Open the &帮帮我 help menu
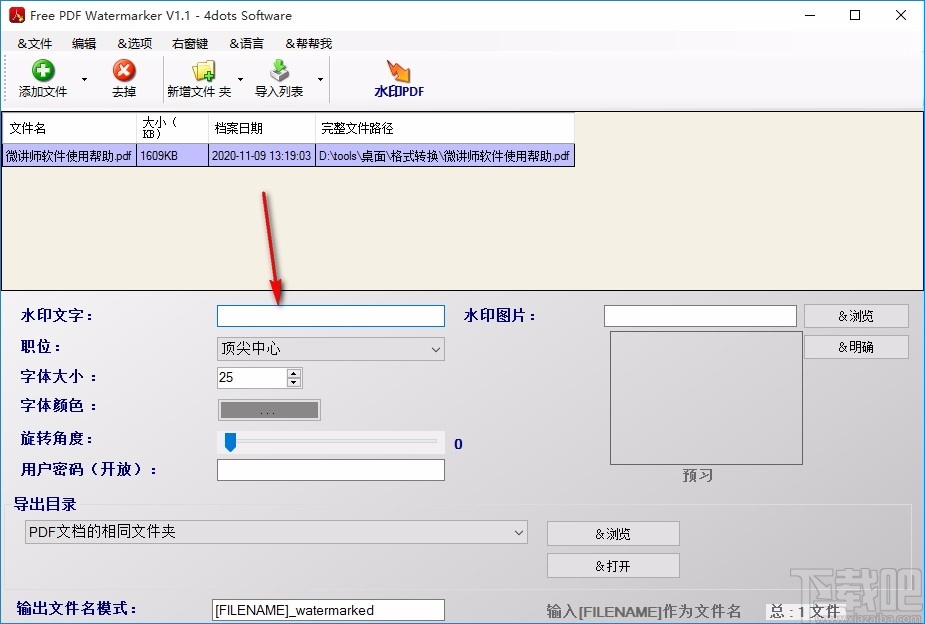 [309, 43]
